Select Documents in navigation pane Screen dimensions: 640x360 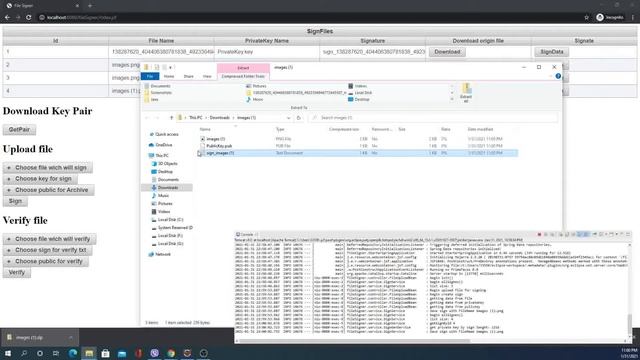[x=168, y=180]
